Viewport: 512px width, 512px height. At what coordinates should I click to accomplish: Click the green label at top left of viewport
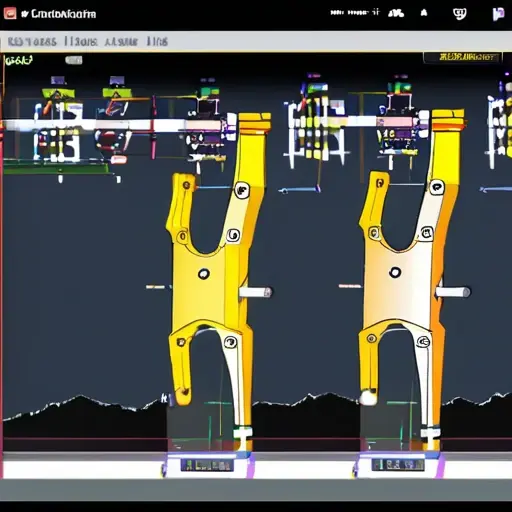(x=19, y=61)
